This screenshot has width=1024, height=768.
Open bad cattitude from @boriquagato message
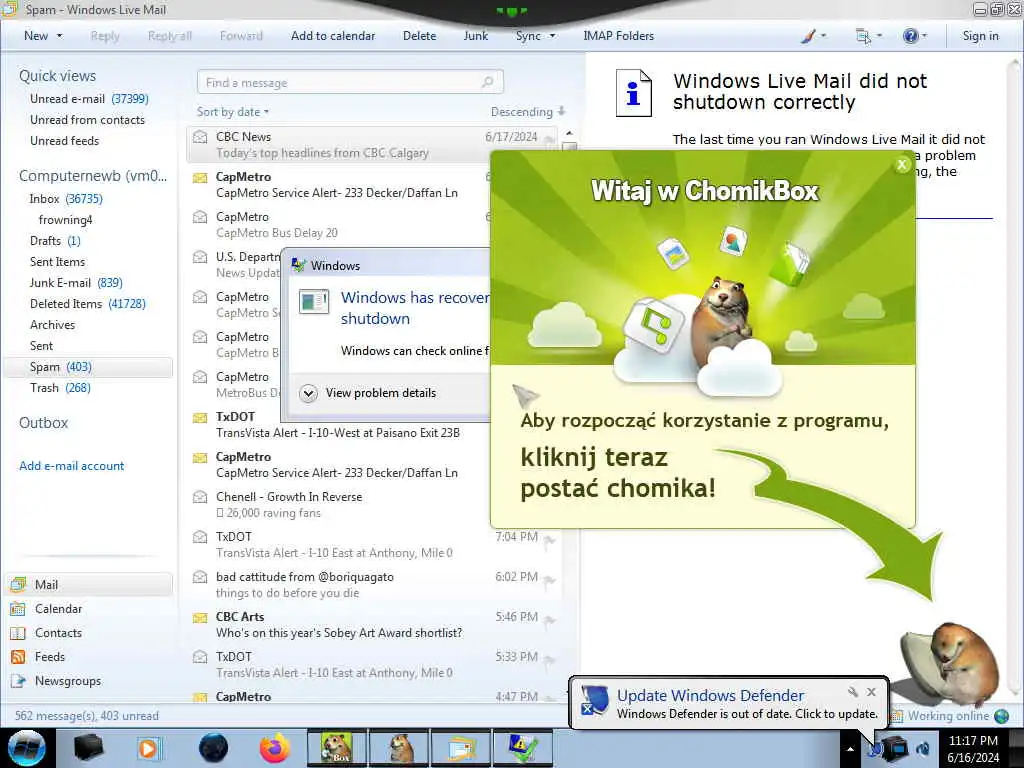(x=372, y=584)
